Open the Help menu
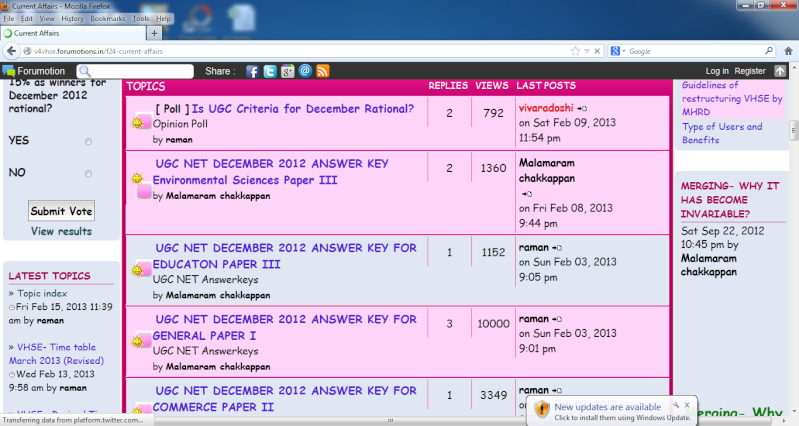This screenshot has width=799, height=426. (x=163, y=18)
